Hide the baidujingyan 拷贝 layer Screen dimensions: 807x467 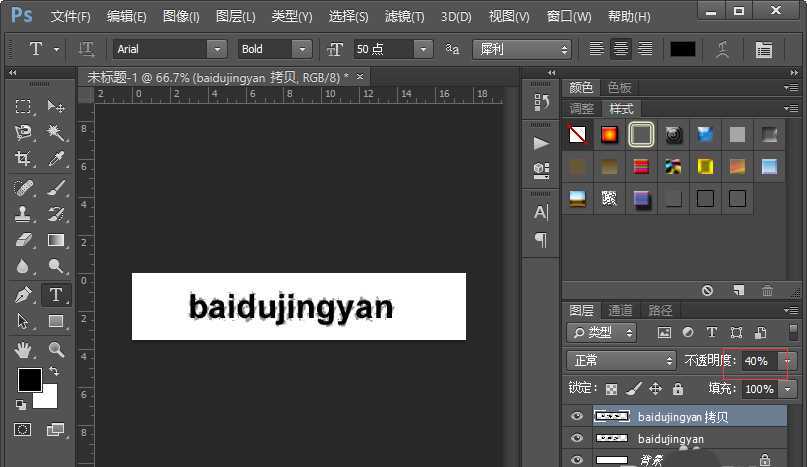[576, 417]
